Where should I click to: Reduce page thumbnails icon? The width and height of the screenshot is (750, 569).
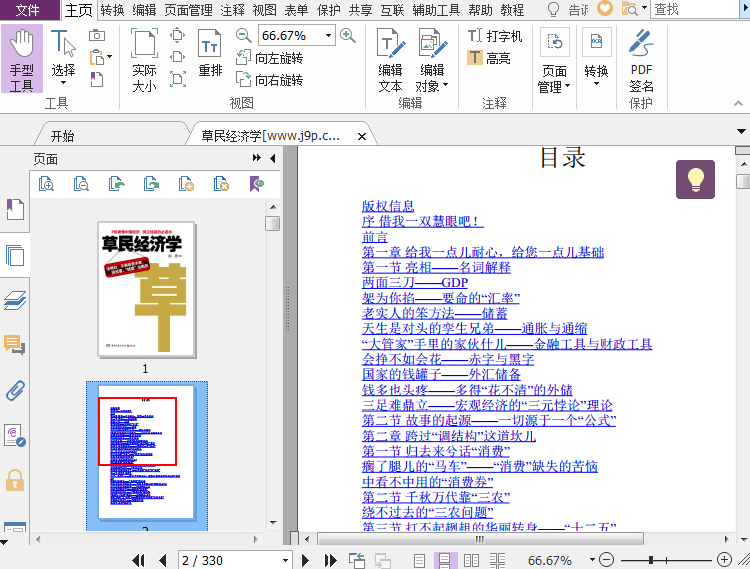click(x=81, y=184)
